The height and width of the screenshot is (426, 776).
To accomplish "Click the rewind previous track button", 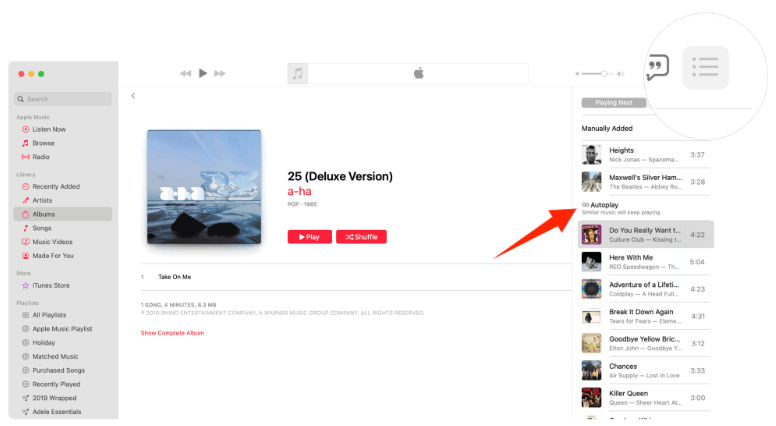I will 186,73.
